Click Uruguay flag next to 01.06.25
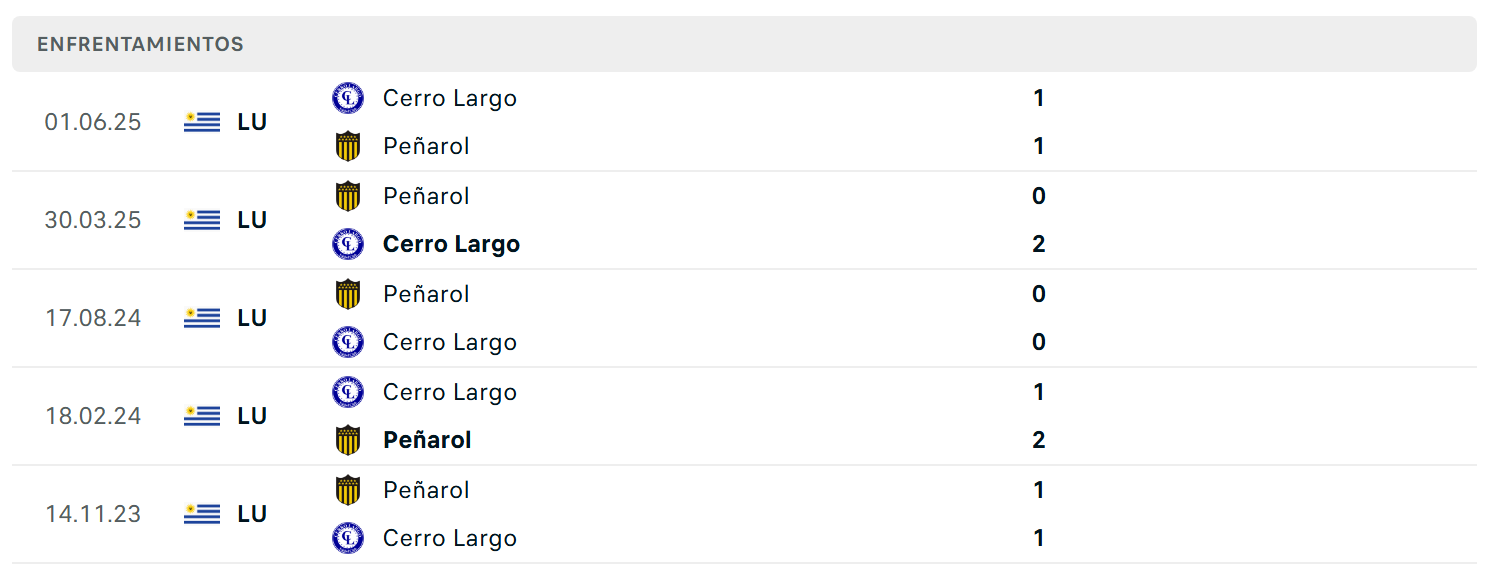 click(x=202, y=122)
